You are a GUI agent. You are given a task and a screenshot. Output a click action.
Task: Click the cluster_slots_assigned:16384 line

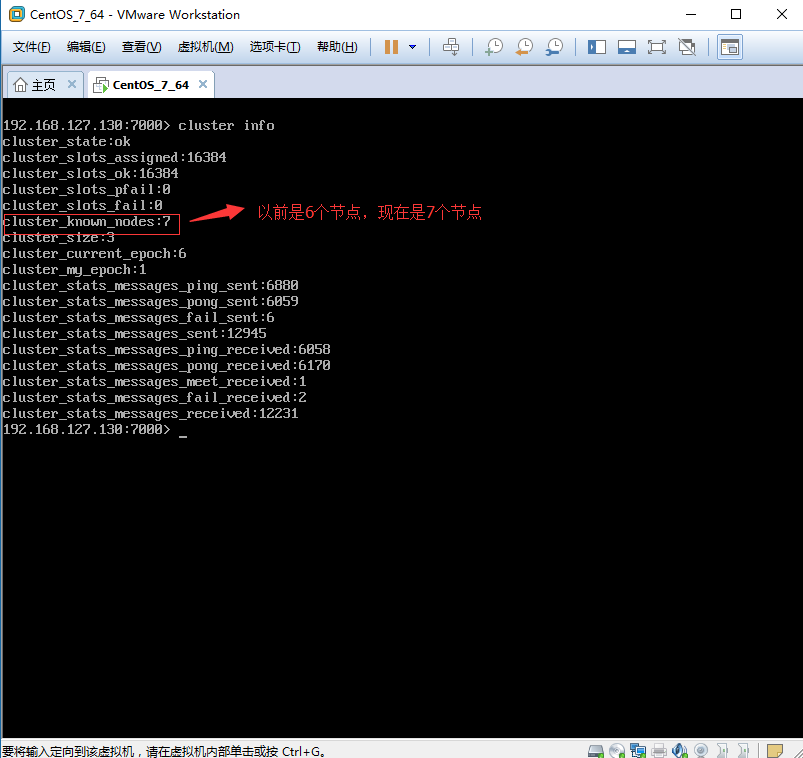114,158
